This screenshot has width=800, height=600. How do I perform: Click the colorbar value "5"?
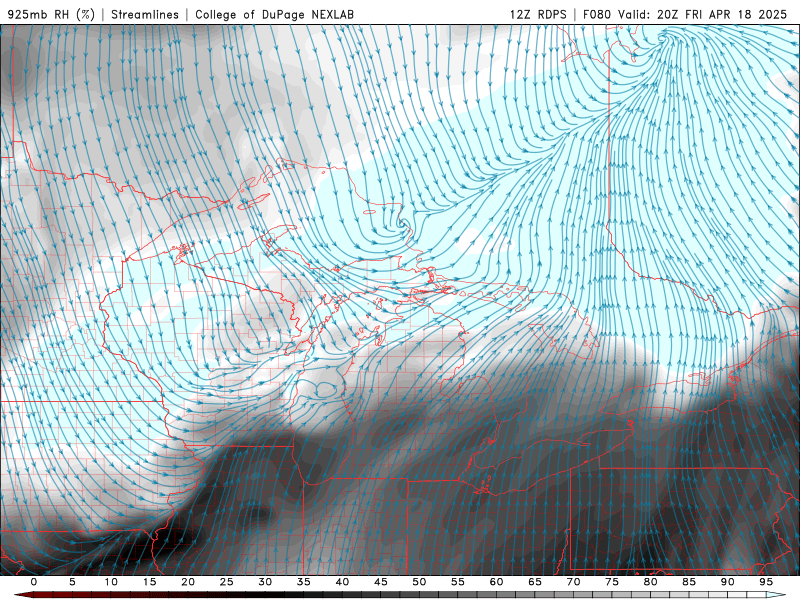72,582
